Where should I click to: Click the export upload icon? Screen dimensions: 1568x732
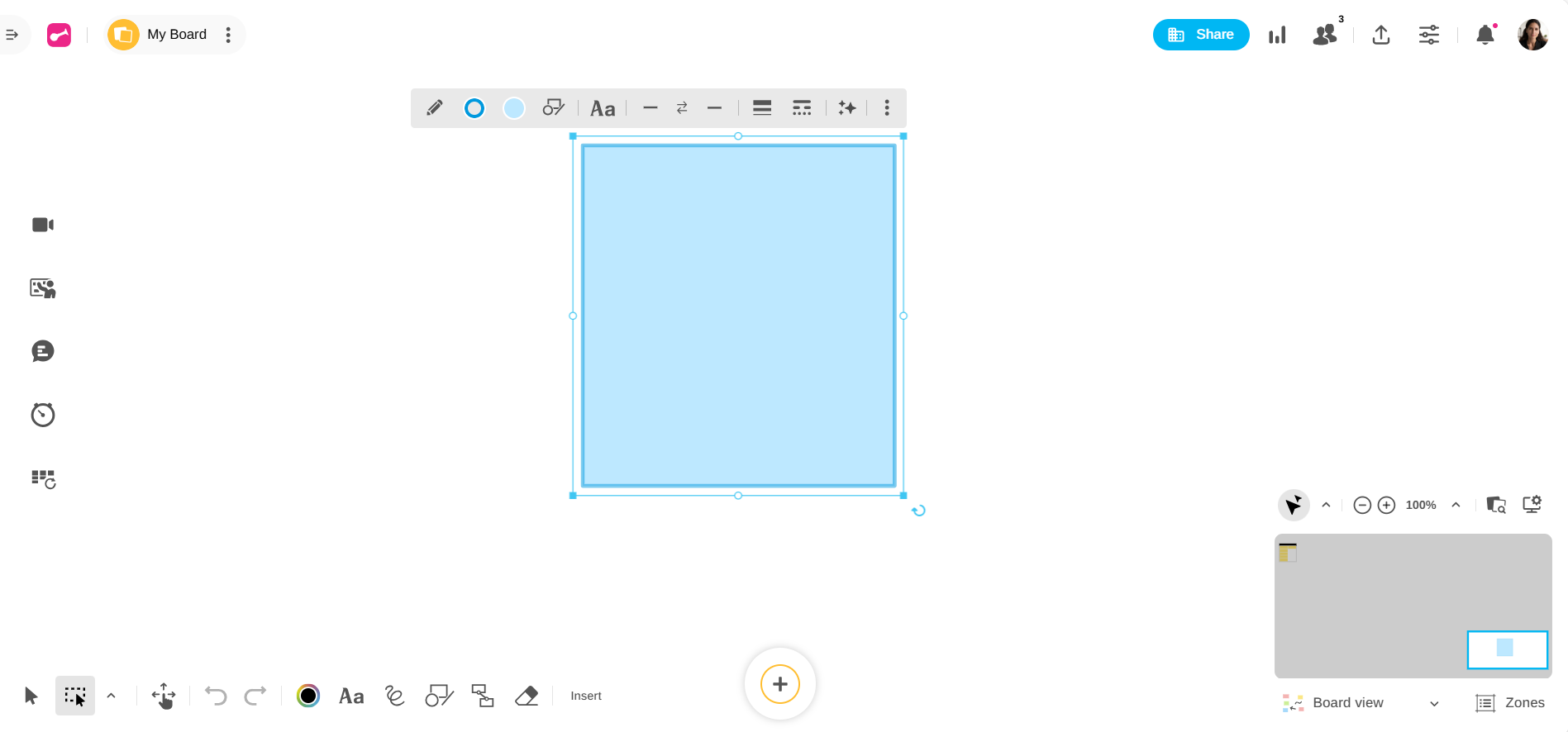1380,35
